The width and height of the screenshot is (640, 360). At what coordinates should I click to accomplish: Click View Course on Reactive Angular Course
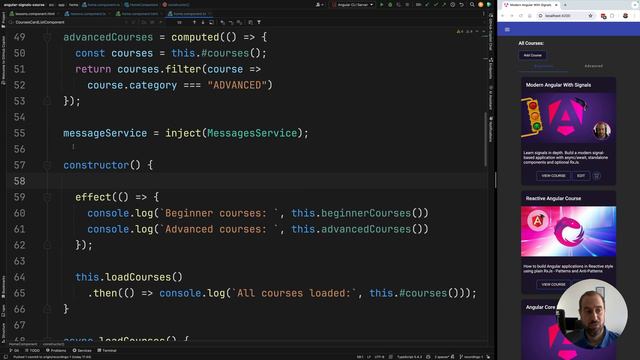(x=553, y=284)
